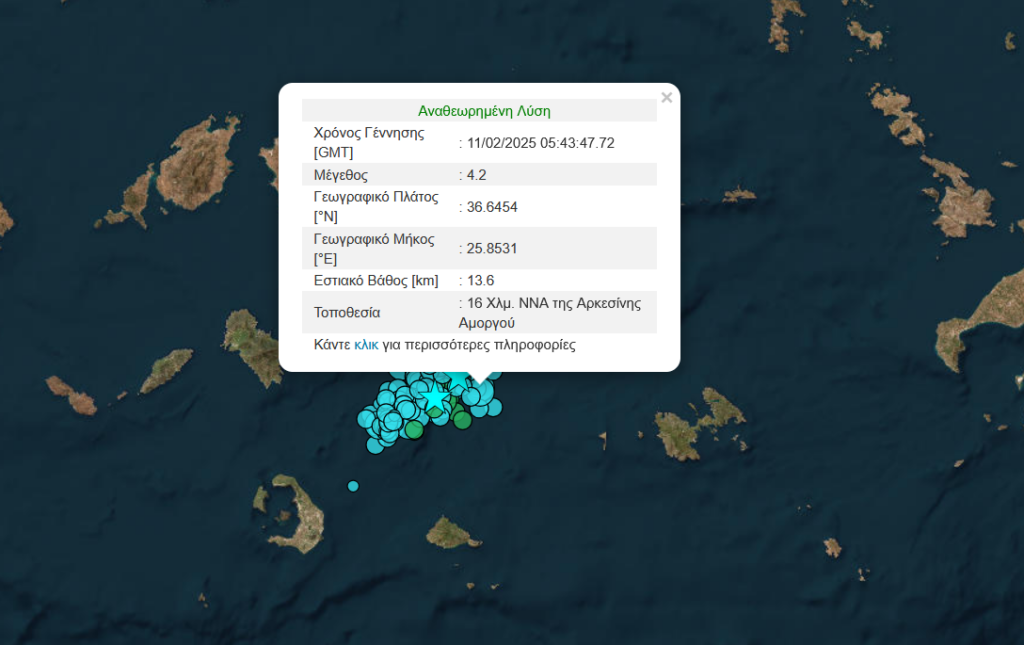The width and height of the screenshot is (1024, 645).
Task: Select the isolated small cyan circle near Santorini
Action: click(353, 486)
